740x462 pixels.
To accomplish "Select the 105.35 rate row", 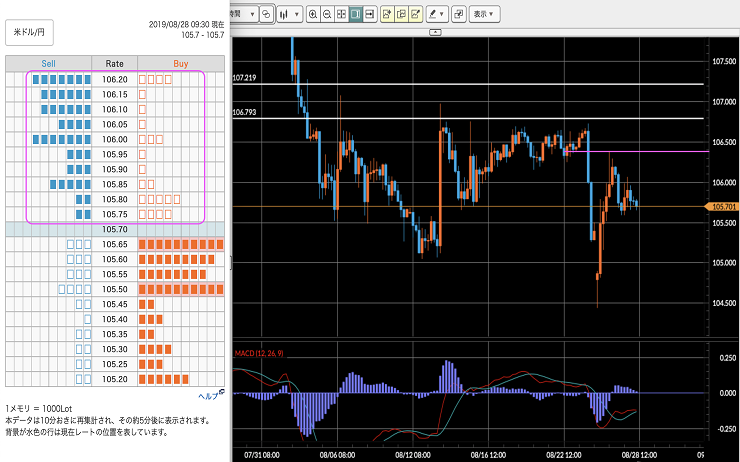I will click(x=115, y=334).
